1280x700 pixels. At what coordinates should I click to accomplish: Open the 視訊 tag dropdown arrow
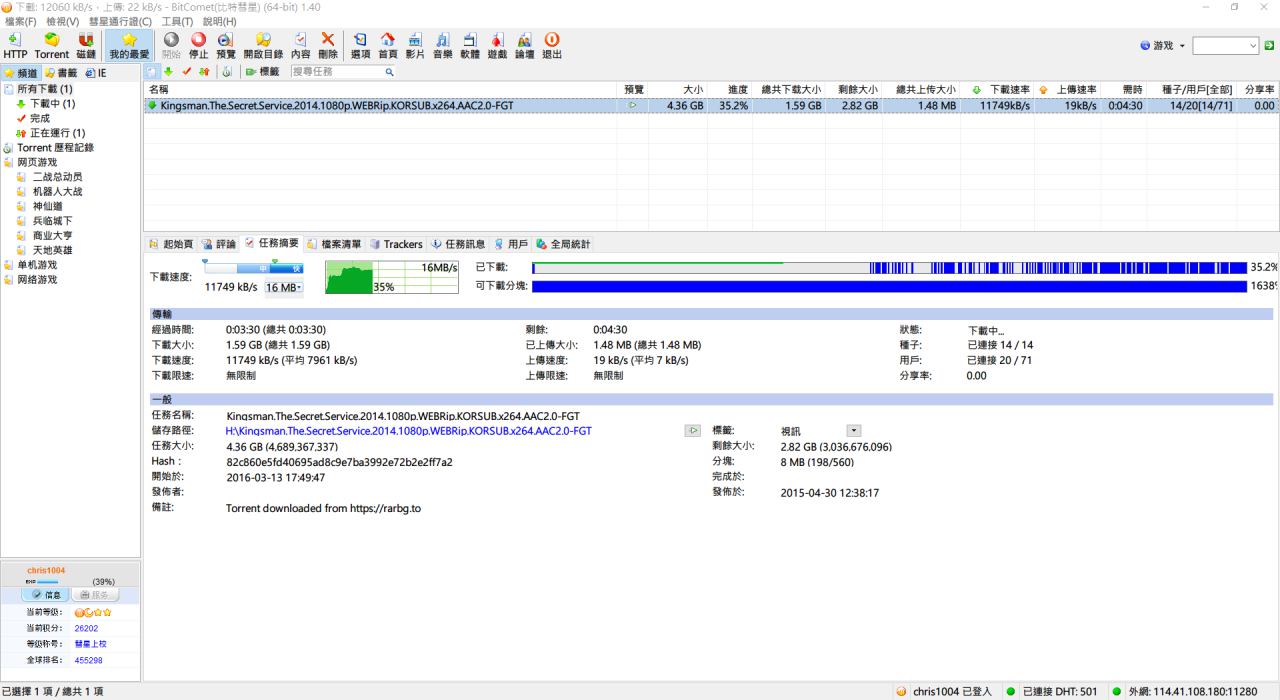point(854,430)
